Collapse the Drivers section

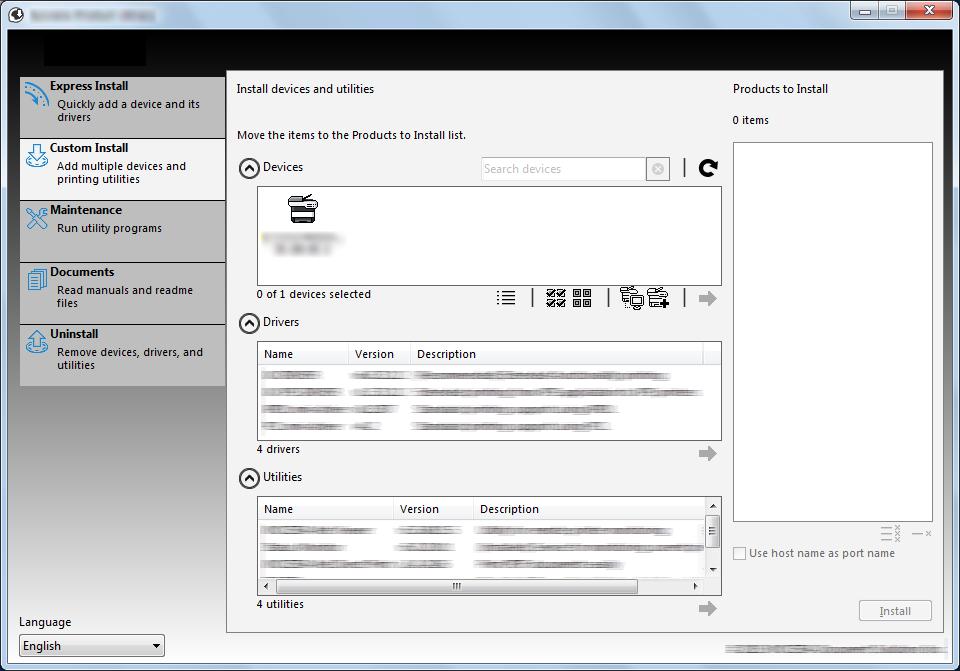[249, 323]
